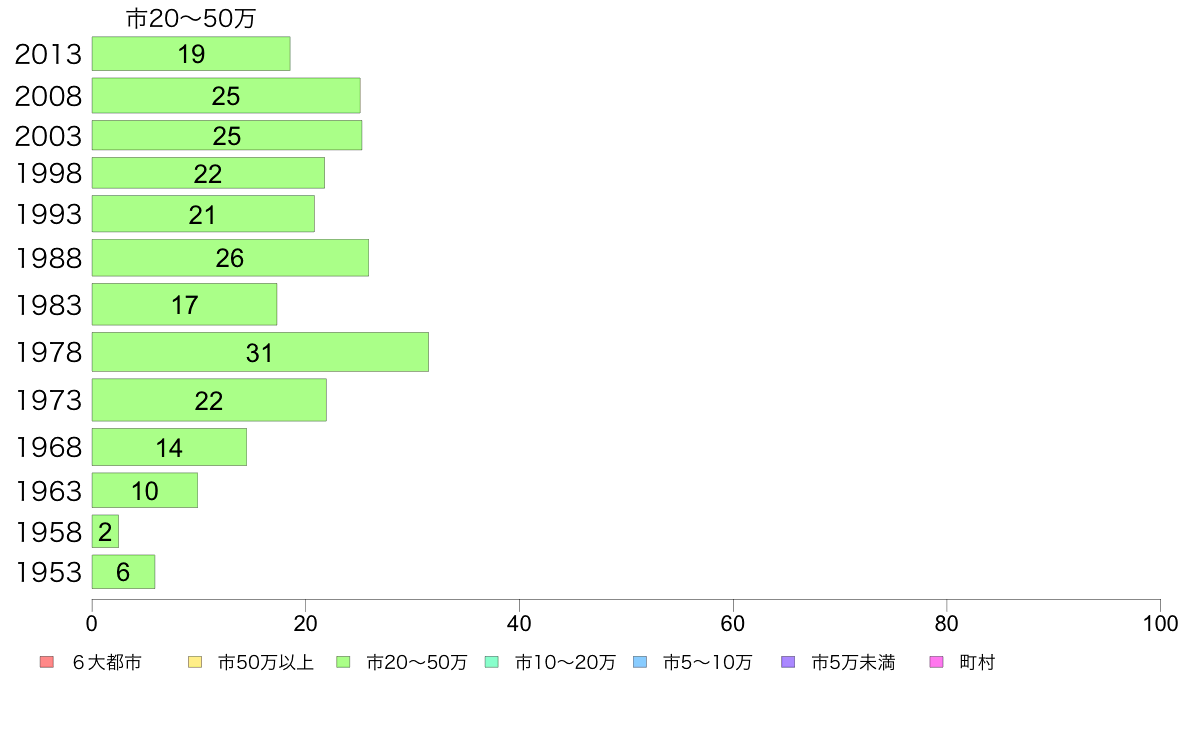Click the pink 町村 legend swatch

tap(937, 662)
